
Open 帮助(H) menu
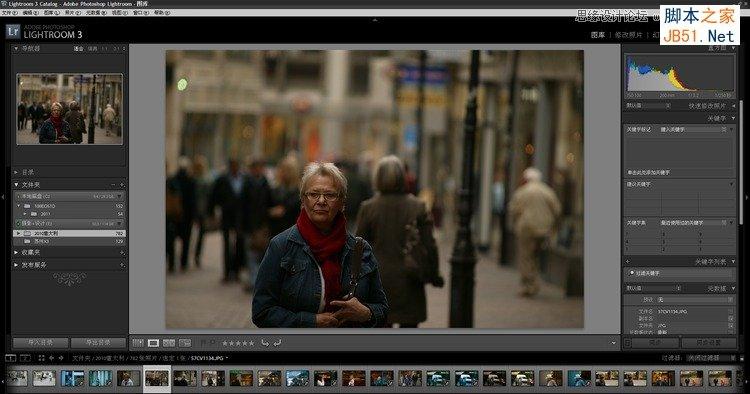point(162,13)
